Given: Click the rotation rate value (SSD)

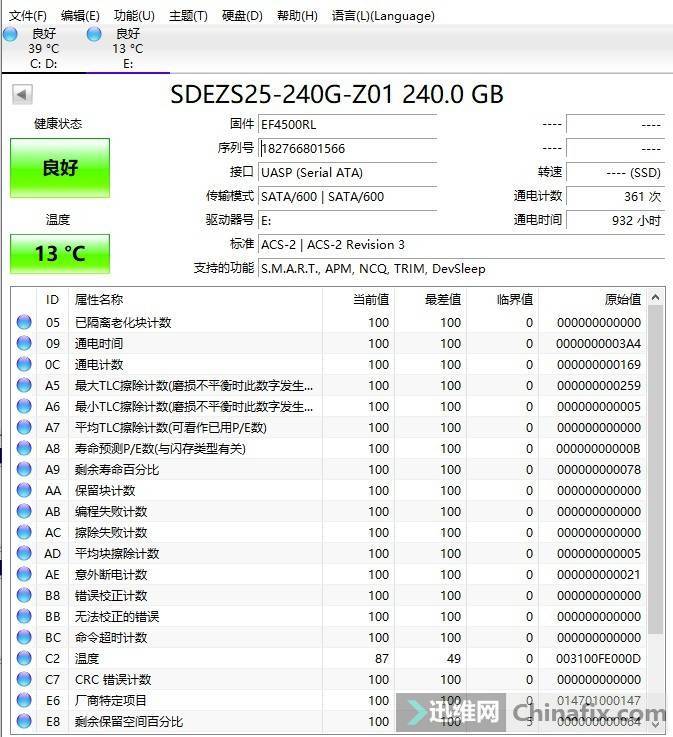Looking at the screenshot, I should tap(615, 172).
